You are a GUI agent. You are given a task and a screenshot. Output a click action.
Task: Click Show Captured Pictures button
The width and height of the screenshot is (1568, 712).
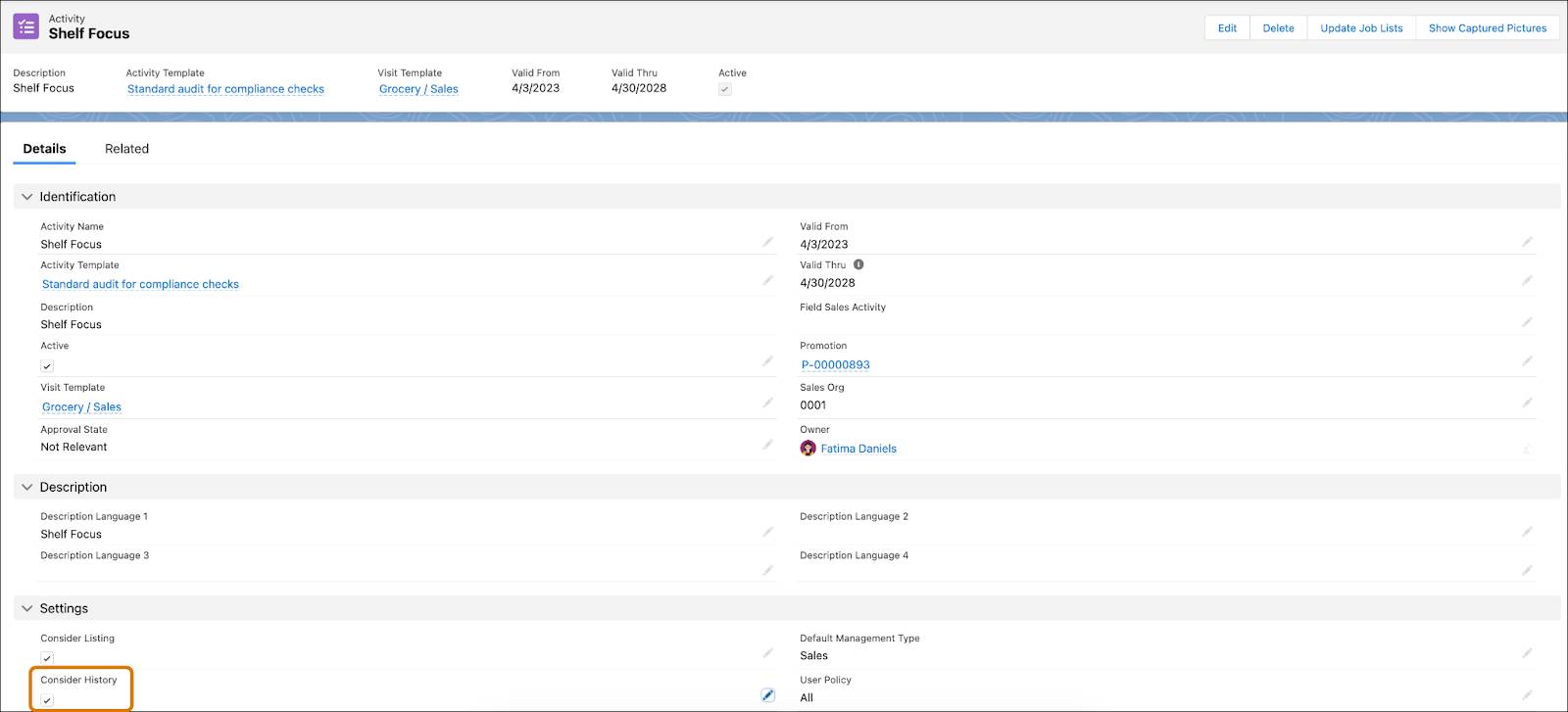(x=1488, y=28)
